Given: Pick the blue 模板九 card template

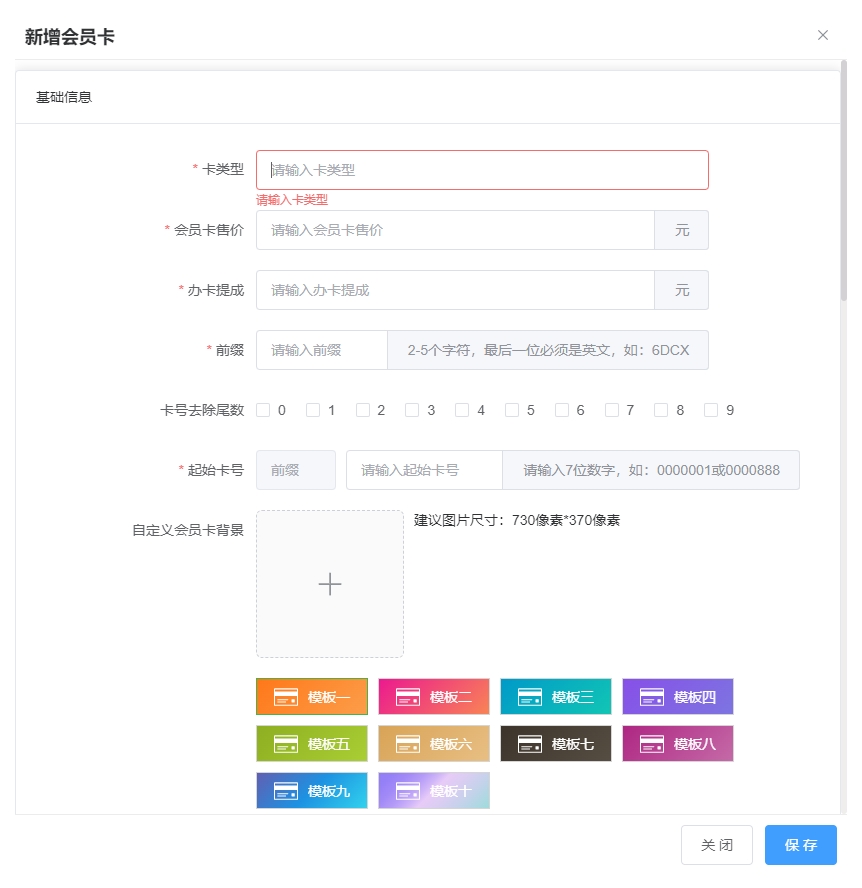Looking at the screenshot, I should pos(312,791).
